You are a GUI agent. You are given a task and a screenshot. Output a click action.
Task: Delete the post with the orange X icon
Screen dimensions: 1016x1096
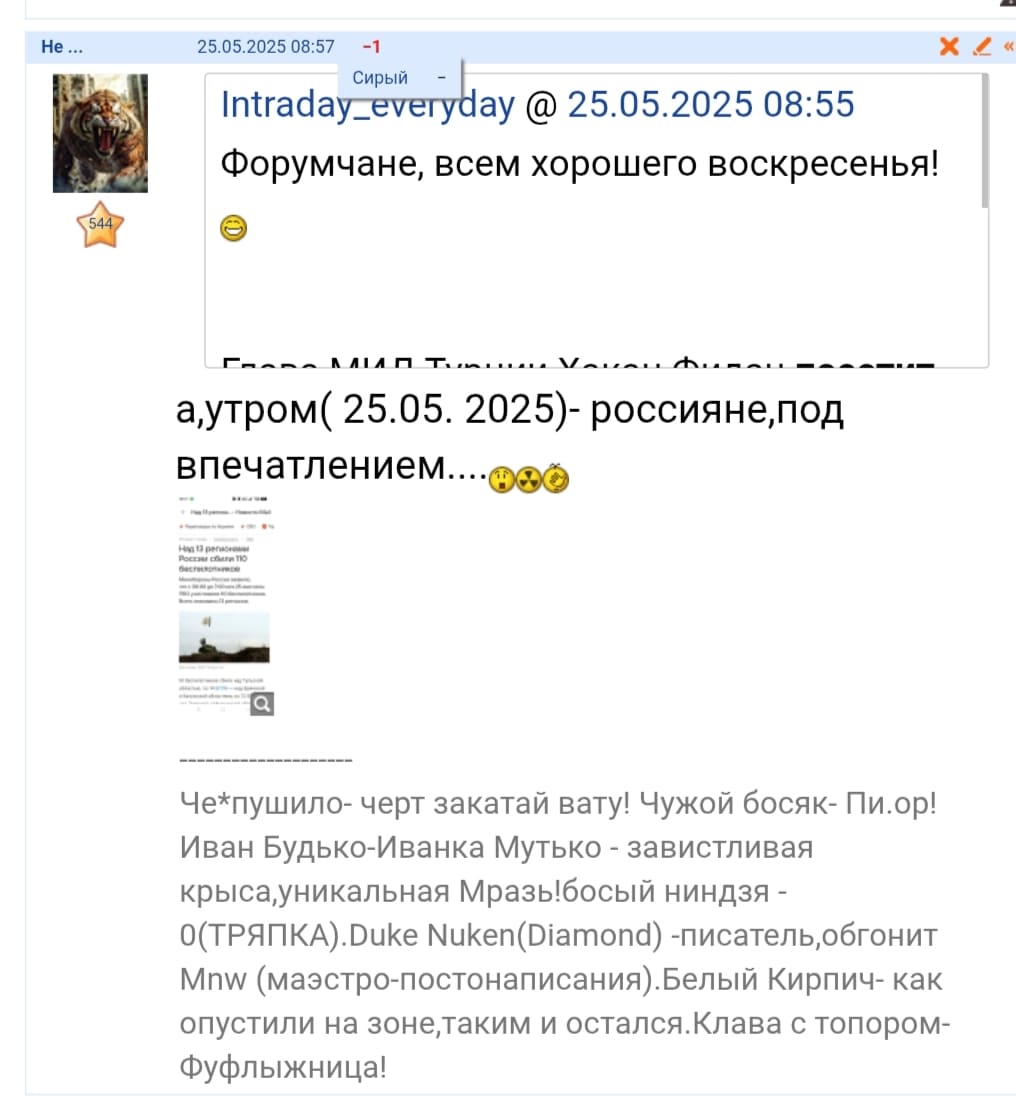(x=949, y=46)
